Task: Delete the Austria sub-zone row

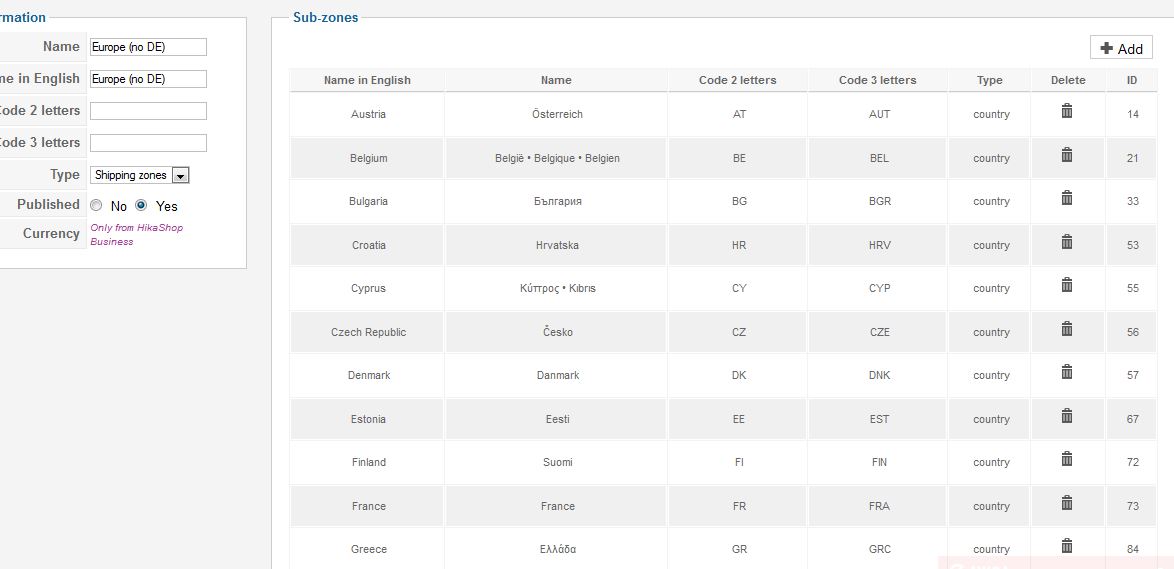Action: coord(1067,111)
